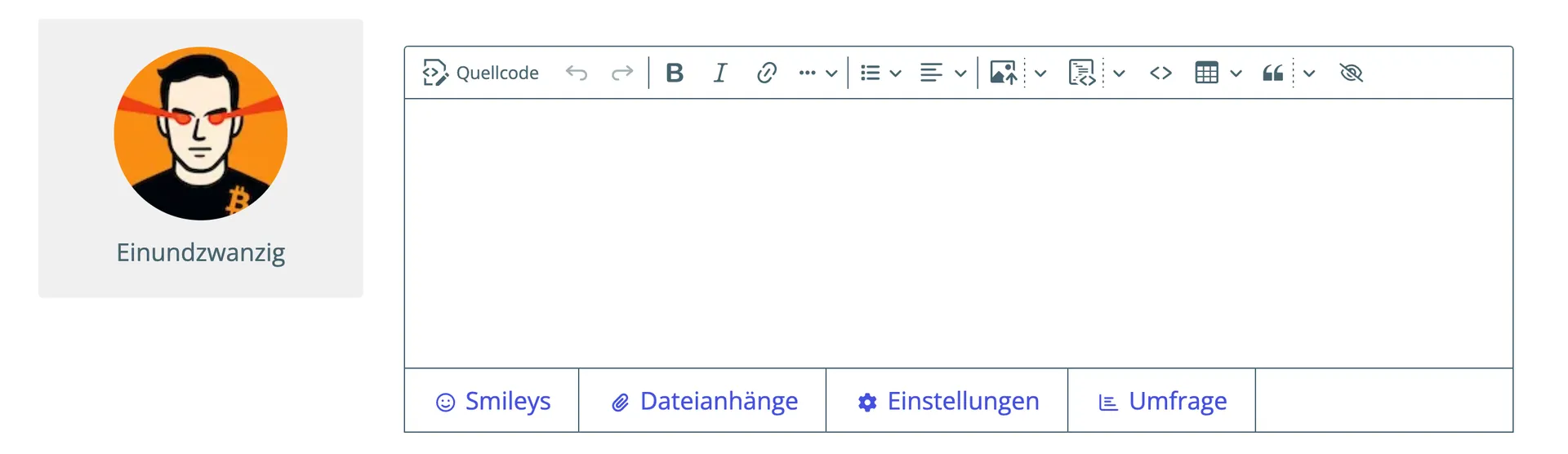Viewport: 1568px width, 454px height.
Task: Switch to the Dateianhänge tab
Action: [x=703, y=401]
